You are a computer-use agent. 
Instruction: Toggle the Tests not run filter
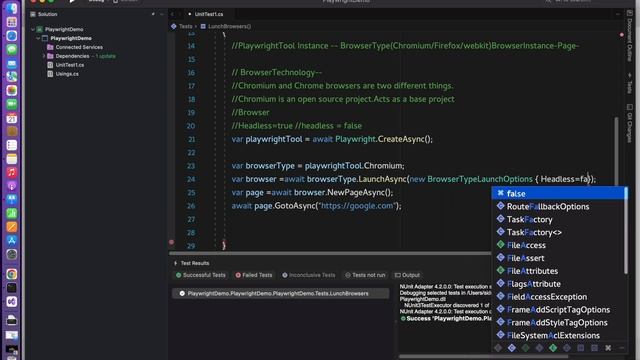pos(365,275)
